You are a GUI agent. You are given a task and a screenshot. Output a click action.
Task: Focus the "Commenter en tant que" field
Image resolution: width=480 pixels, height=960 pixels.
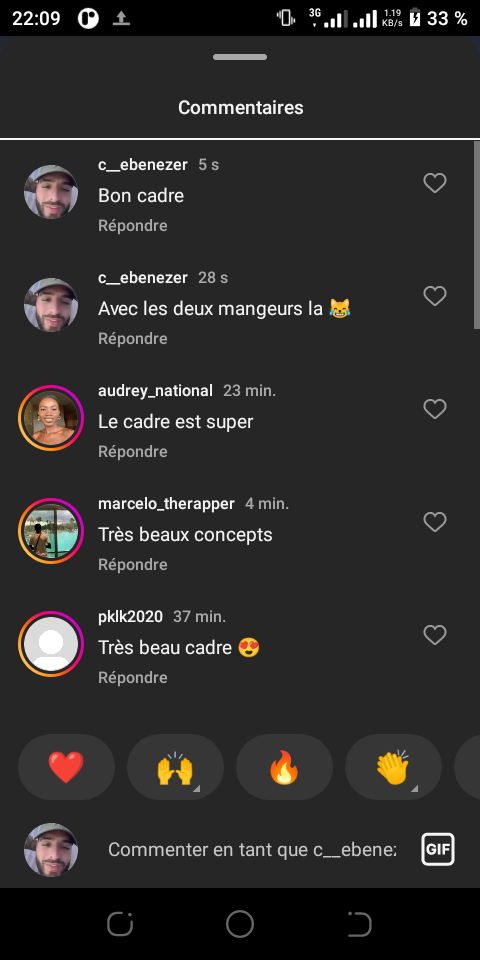pos(252,849)
